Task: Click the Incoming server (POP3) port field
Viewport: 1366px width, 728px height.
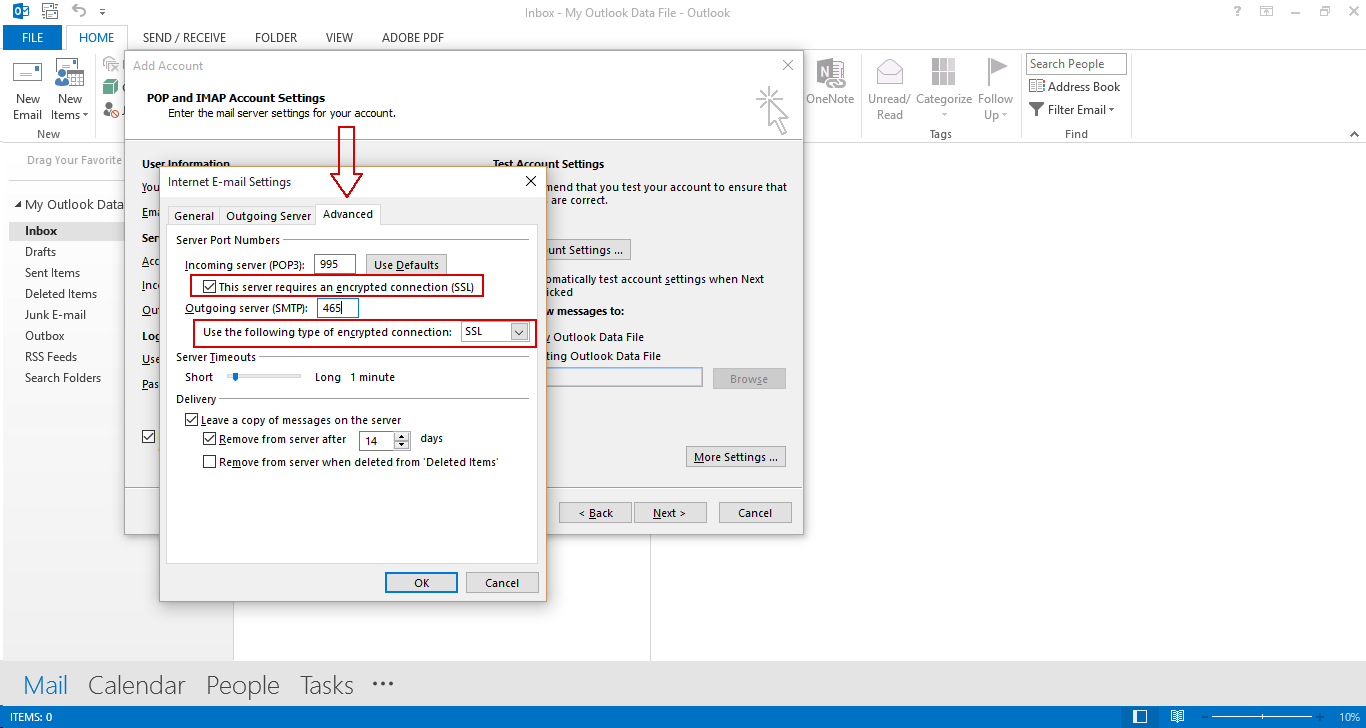Action: (x=335, y=265)
